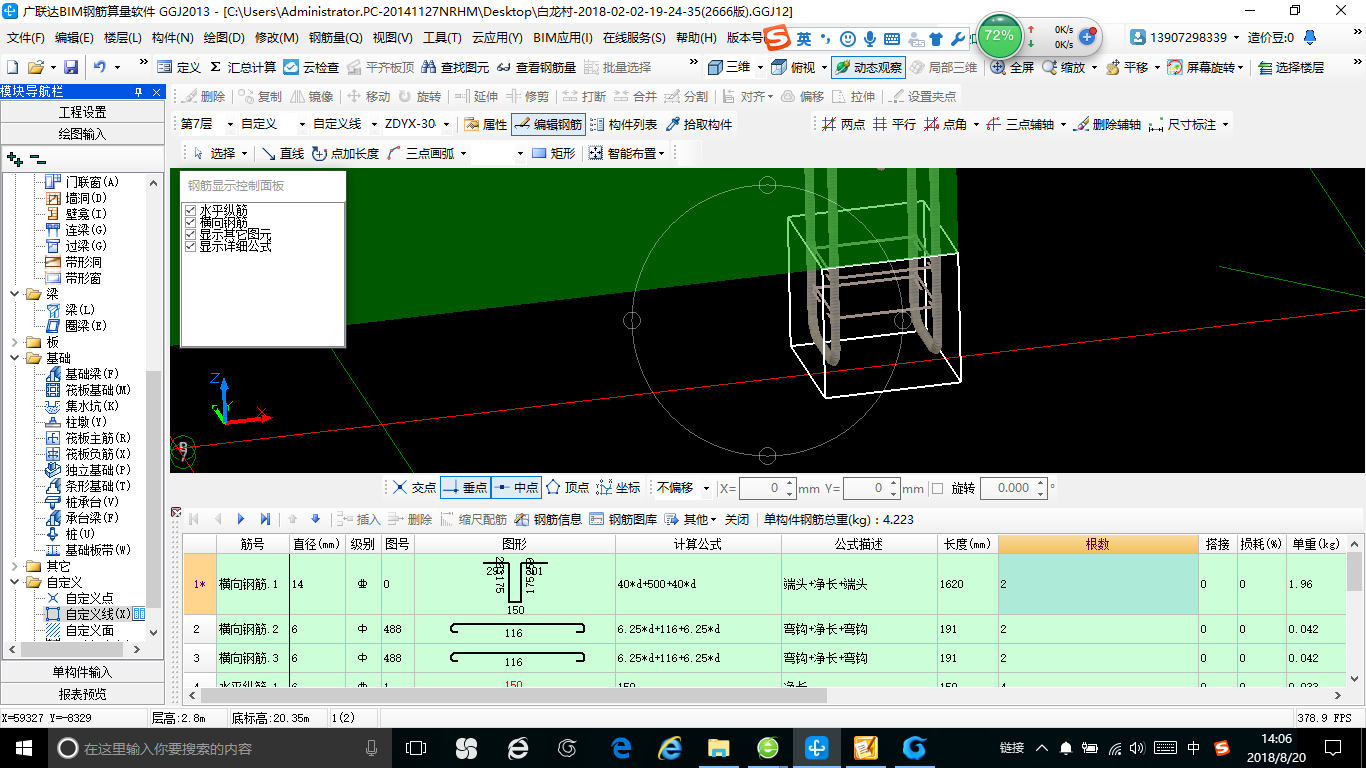1366x768 pixels.
Task: Expand the 板 tree folder
Action: point(16,342)
